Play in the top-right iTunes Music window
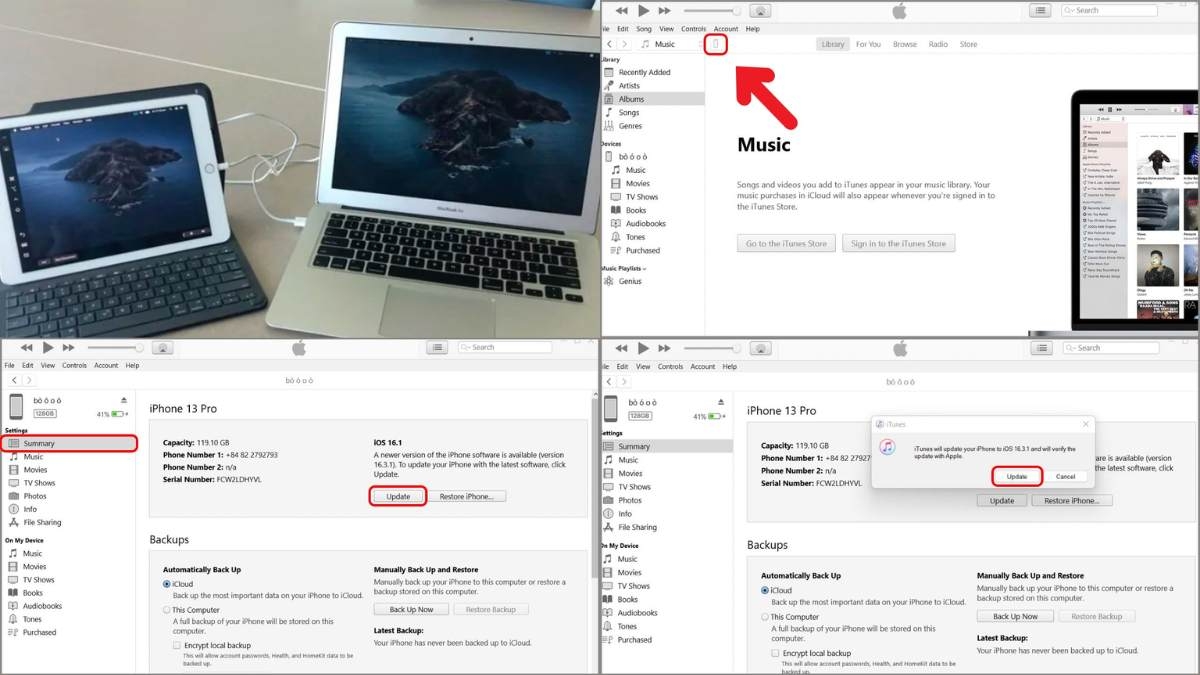Screen dimensions: 1200x675 [x=644, y=10]
